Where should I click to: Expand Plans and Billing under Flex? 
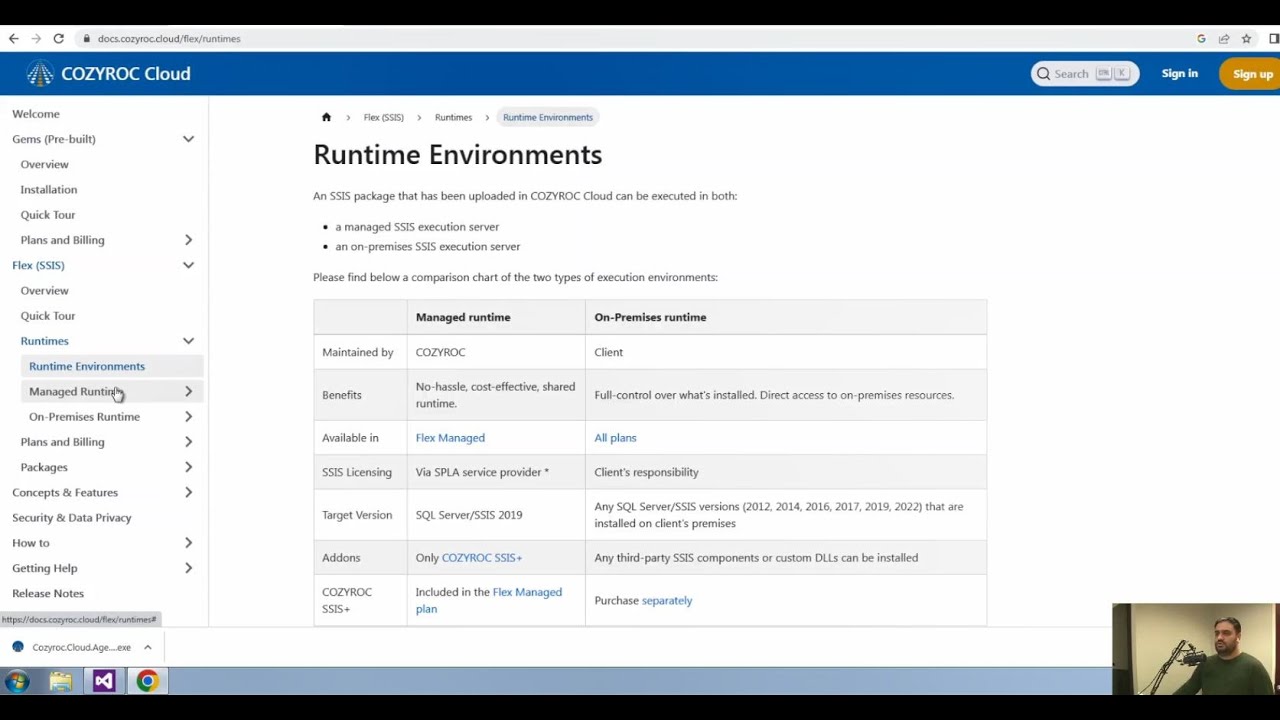click(188, 442)
